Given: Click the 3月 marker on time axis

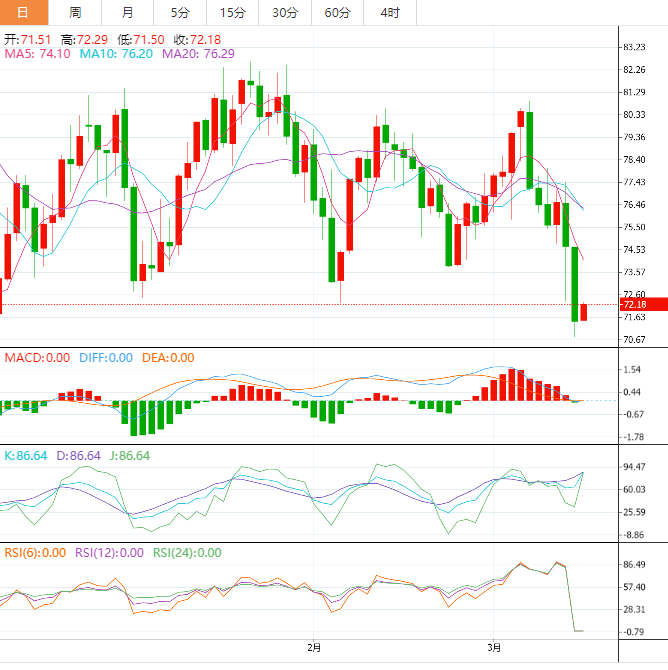Looking at the screenshot, I should (x=493, y=648).
